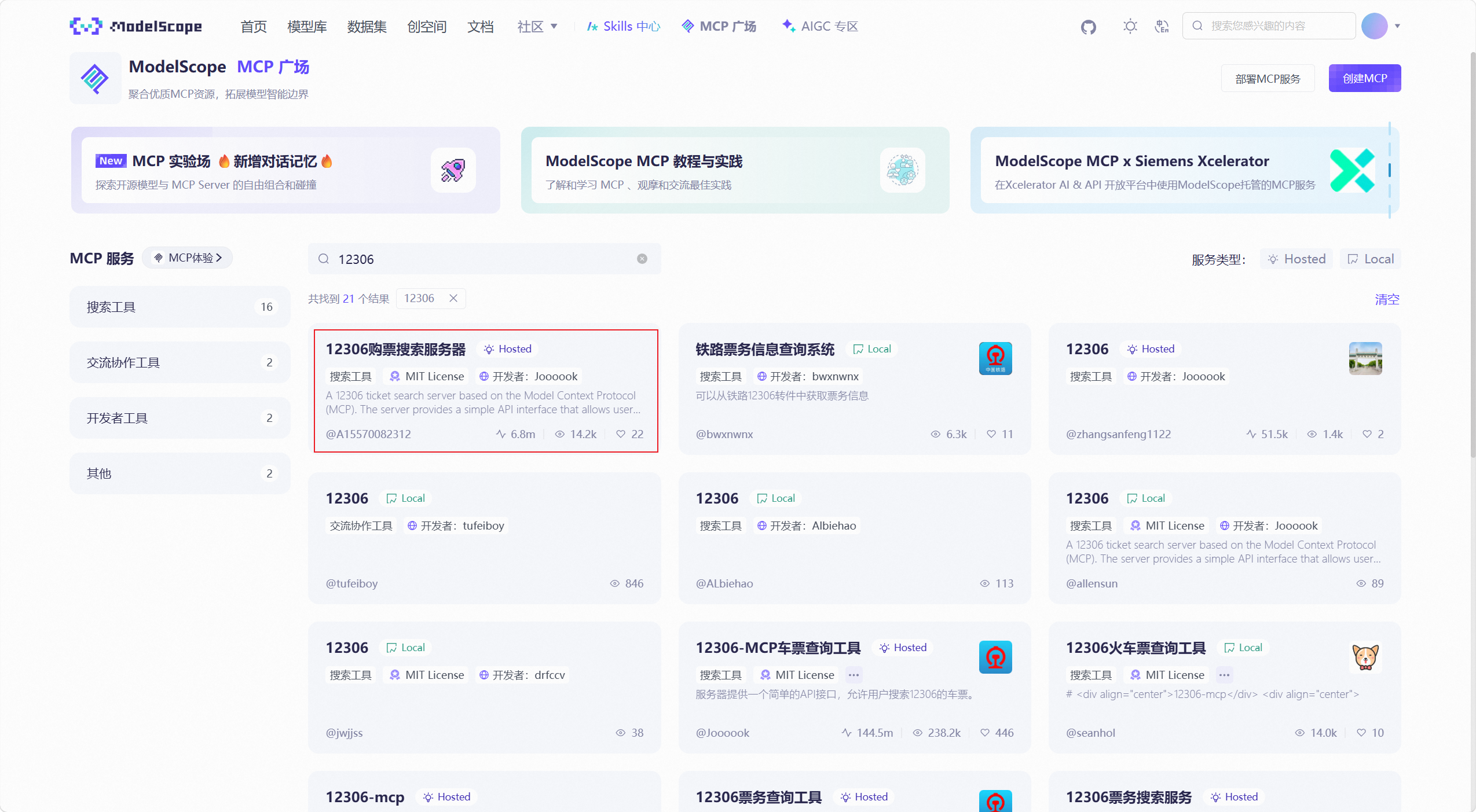Click the tutorial banner illustration icon
This screenshot has width=1476, height=812.
coord(902,170)
